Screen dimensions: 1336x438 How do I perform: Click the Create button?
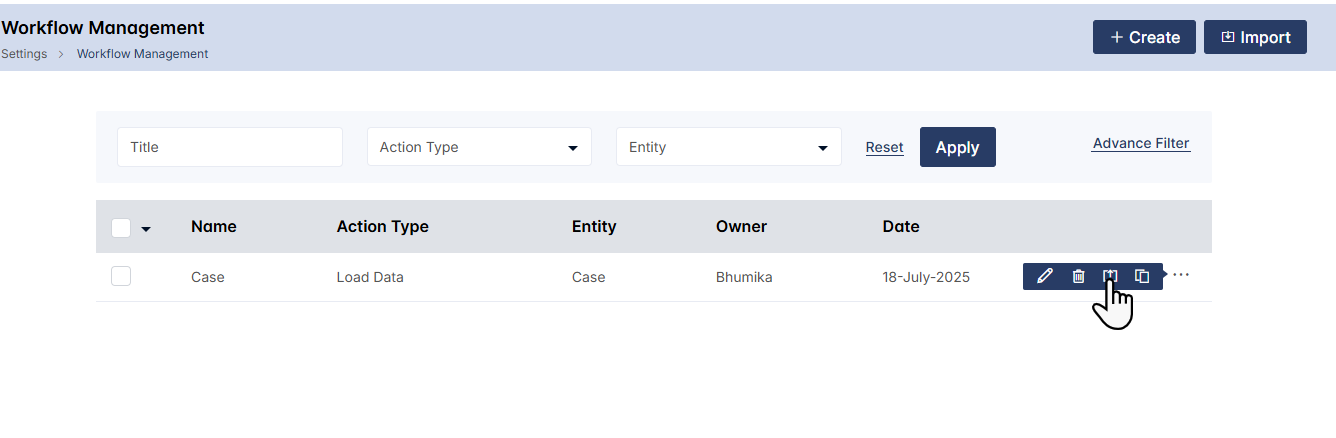pyautogui.click(x=1144, y=37)
